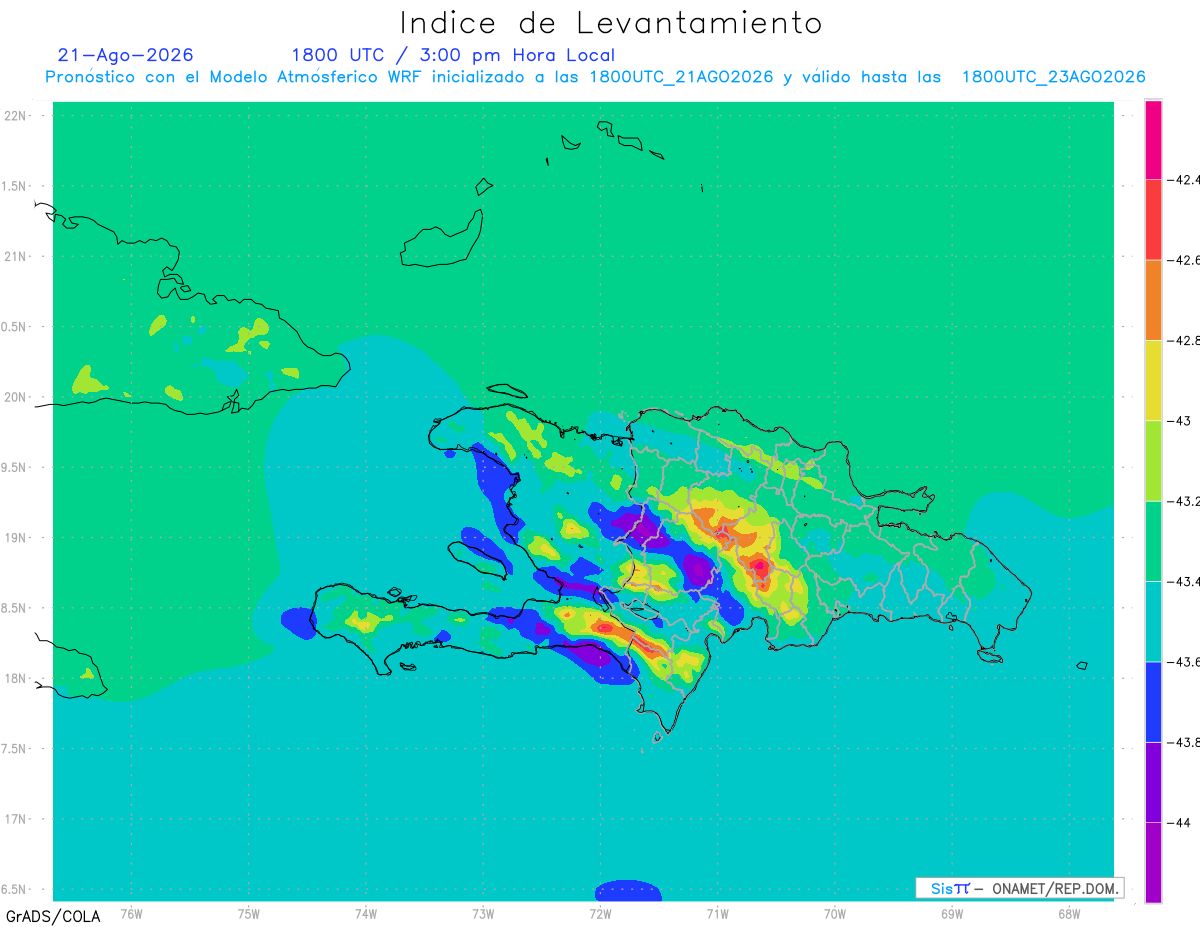Click the '75W' longitude label
Screen dimensions: 1200x927
[248, 912]
